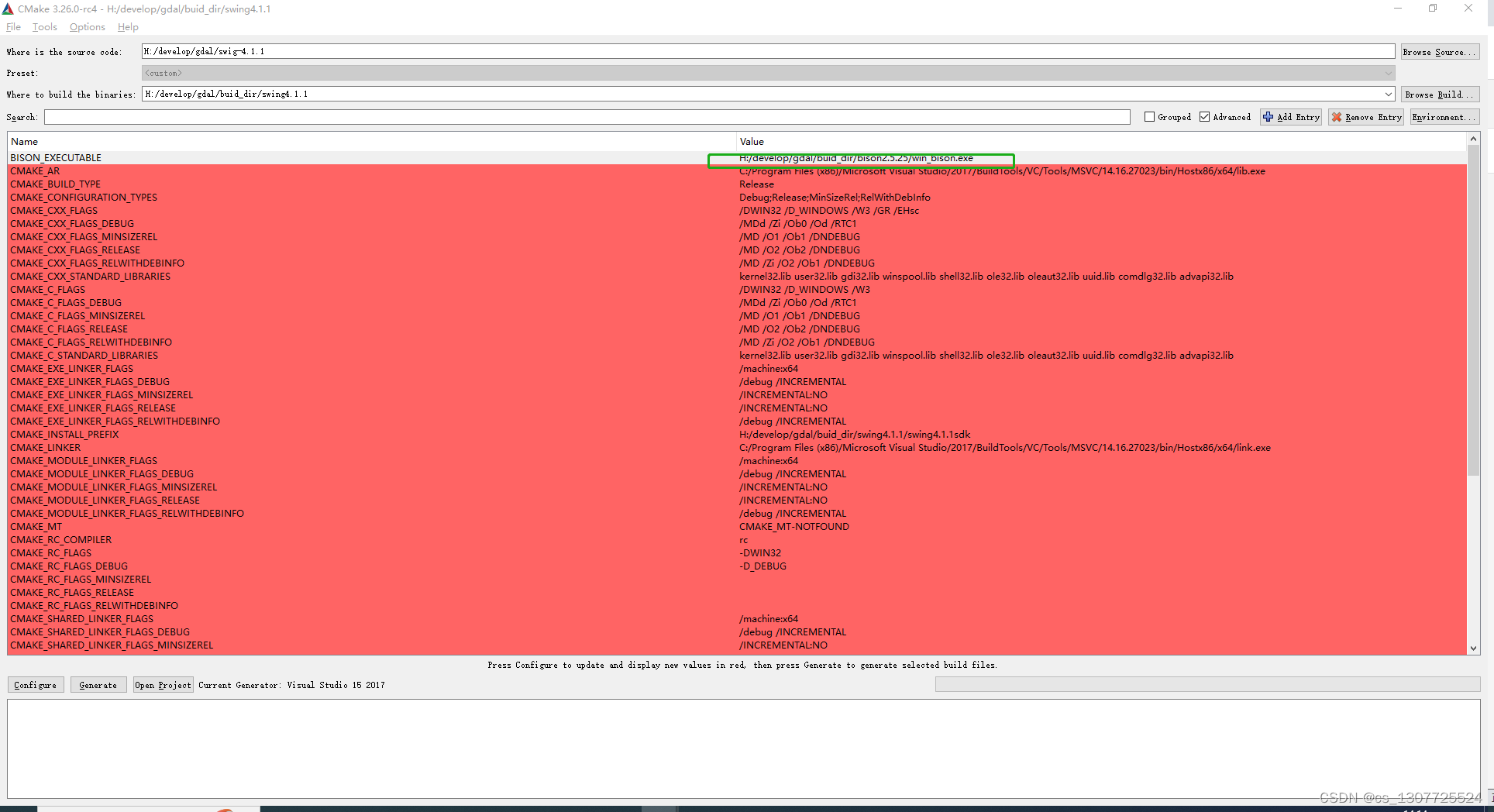Click the /DWIN32 /D_WINDOWS /W3 /GR /EHsc value
The image size is (1494, 812).
829,211
